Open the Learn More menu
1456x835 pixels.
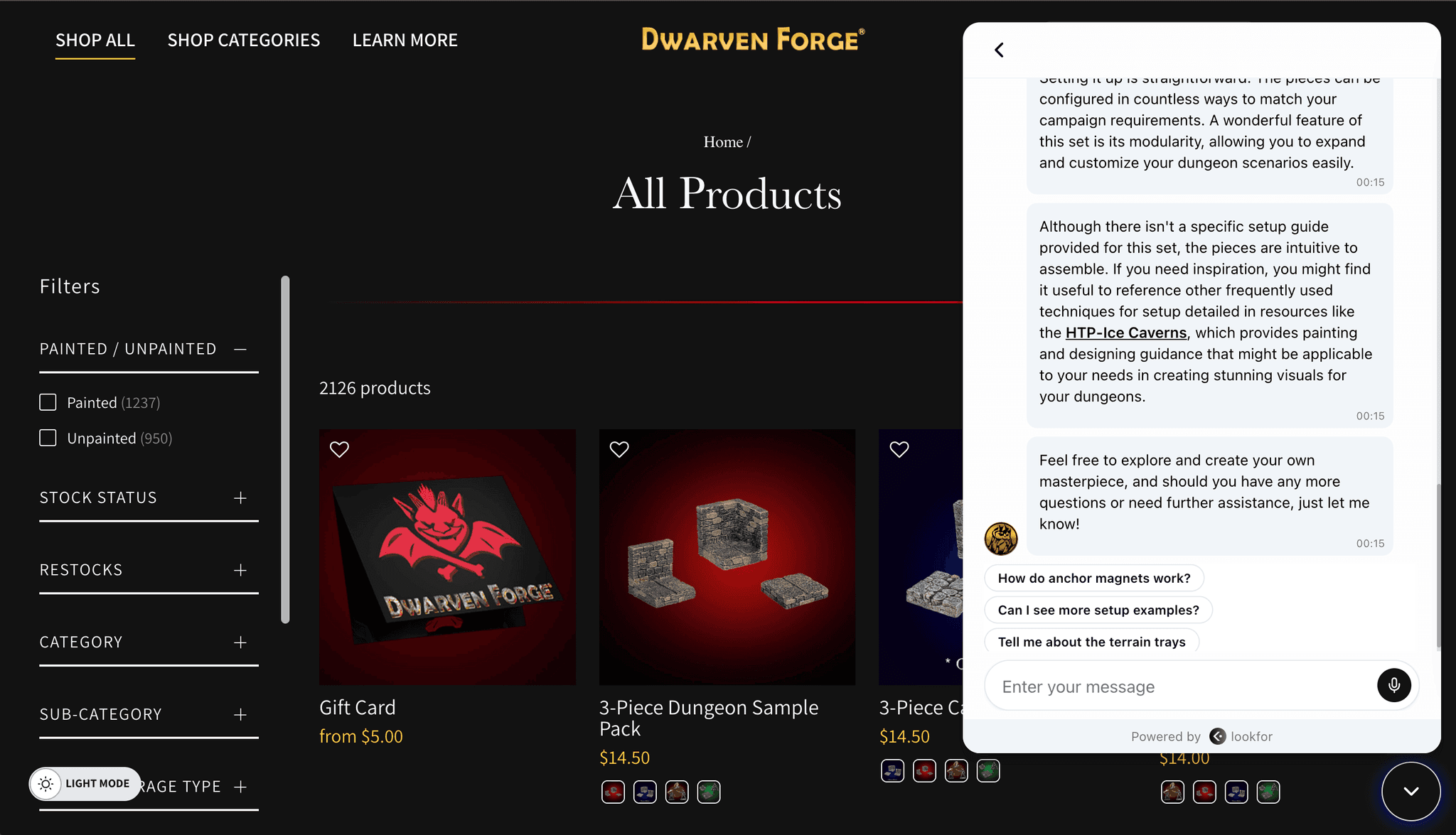405,41
